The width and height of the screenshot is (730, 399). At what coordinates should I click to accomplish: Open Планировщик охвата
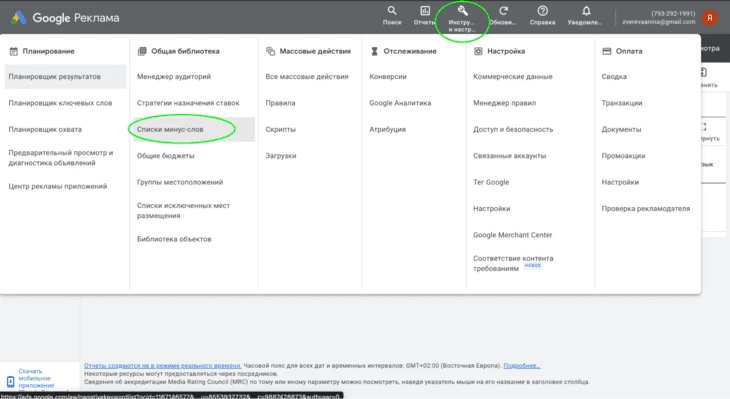click(x=45, y=129)
